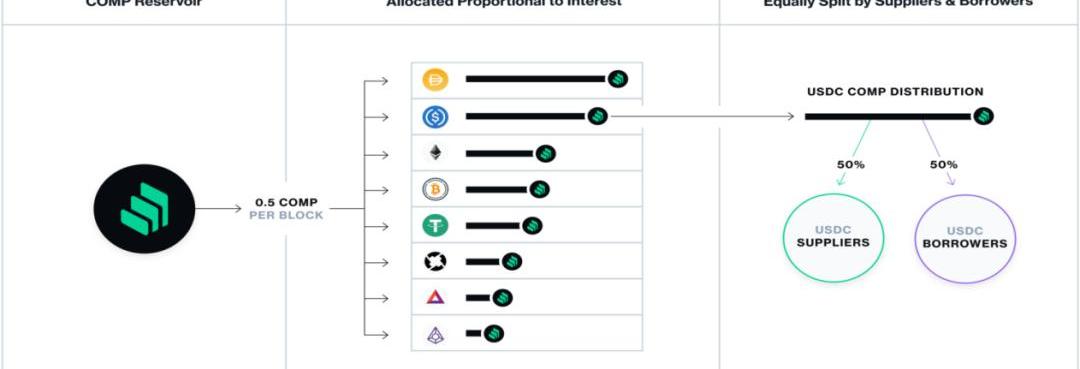Select the Tether token icon
The image size is (1080, 369).
click(x=435, y=225)
